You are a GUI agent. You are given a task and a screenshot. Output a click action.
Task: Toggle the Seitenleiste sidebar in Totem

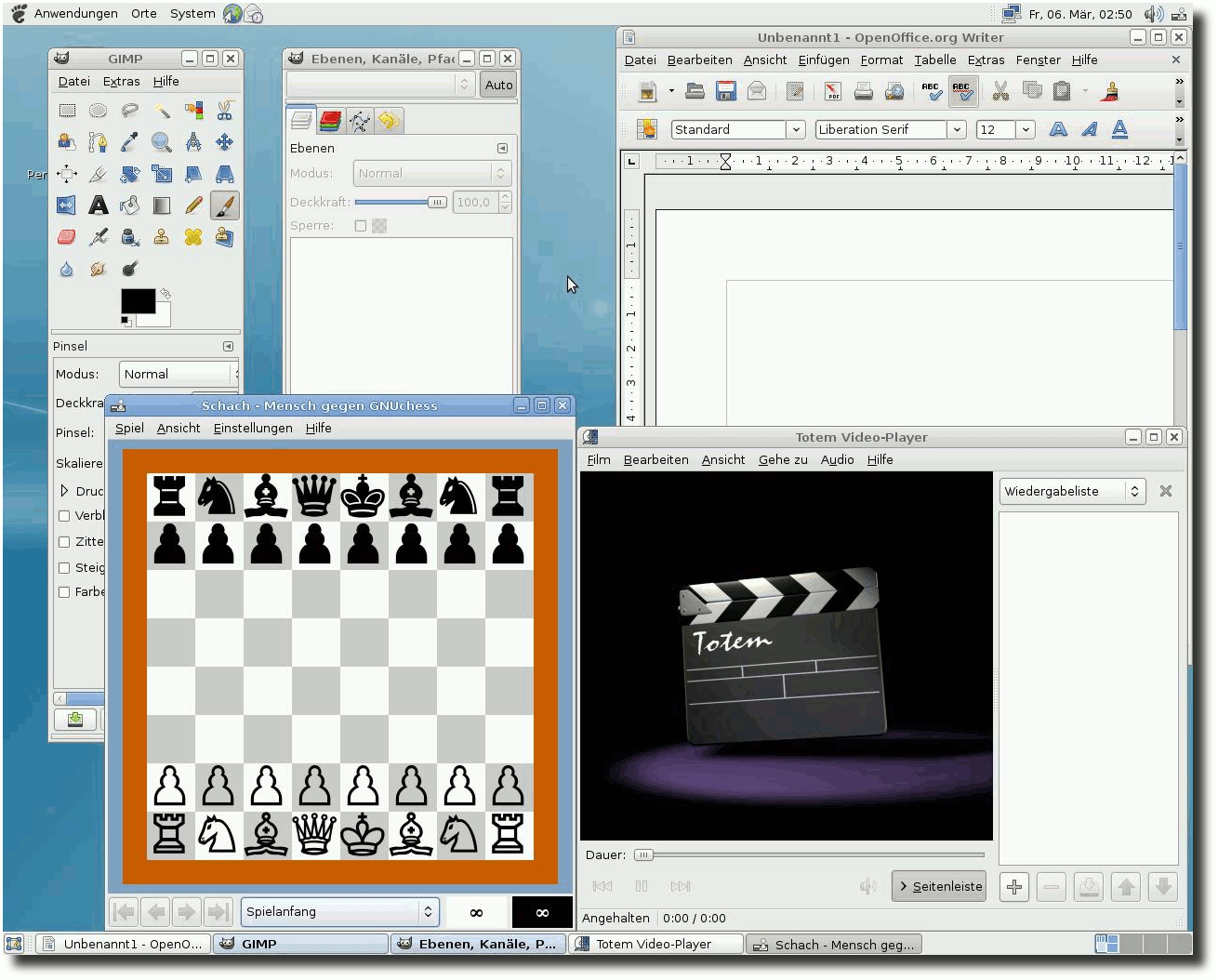[938, 886]
